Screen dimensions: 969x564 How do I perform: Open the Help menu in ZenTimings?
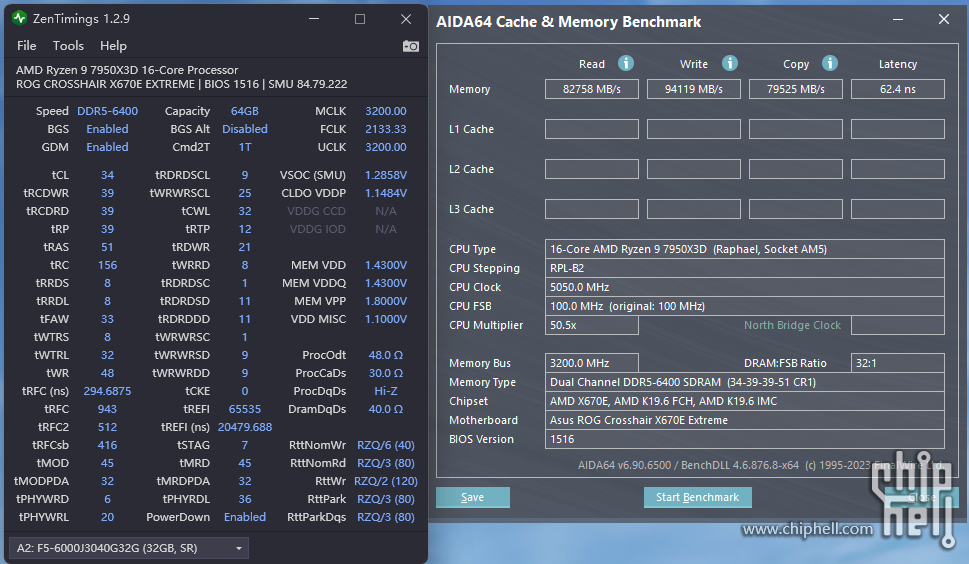pos(113,46)
